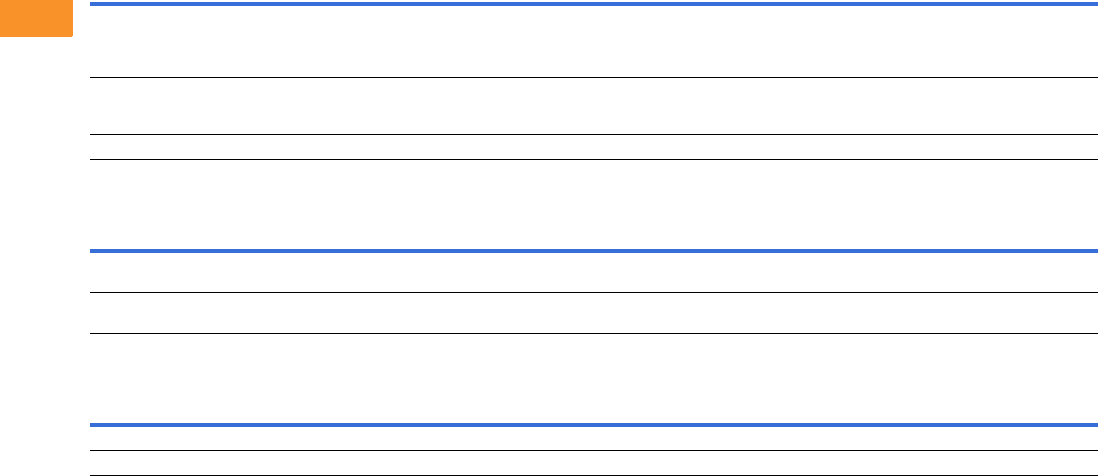Select the tall first row of top table

pos(594,41)
